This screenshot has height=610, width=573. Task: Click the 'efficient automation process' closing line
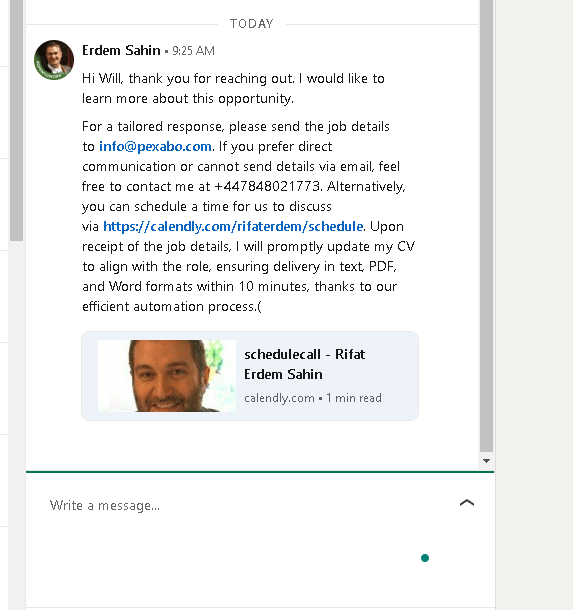[x=172, y=307]
